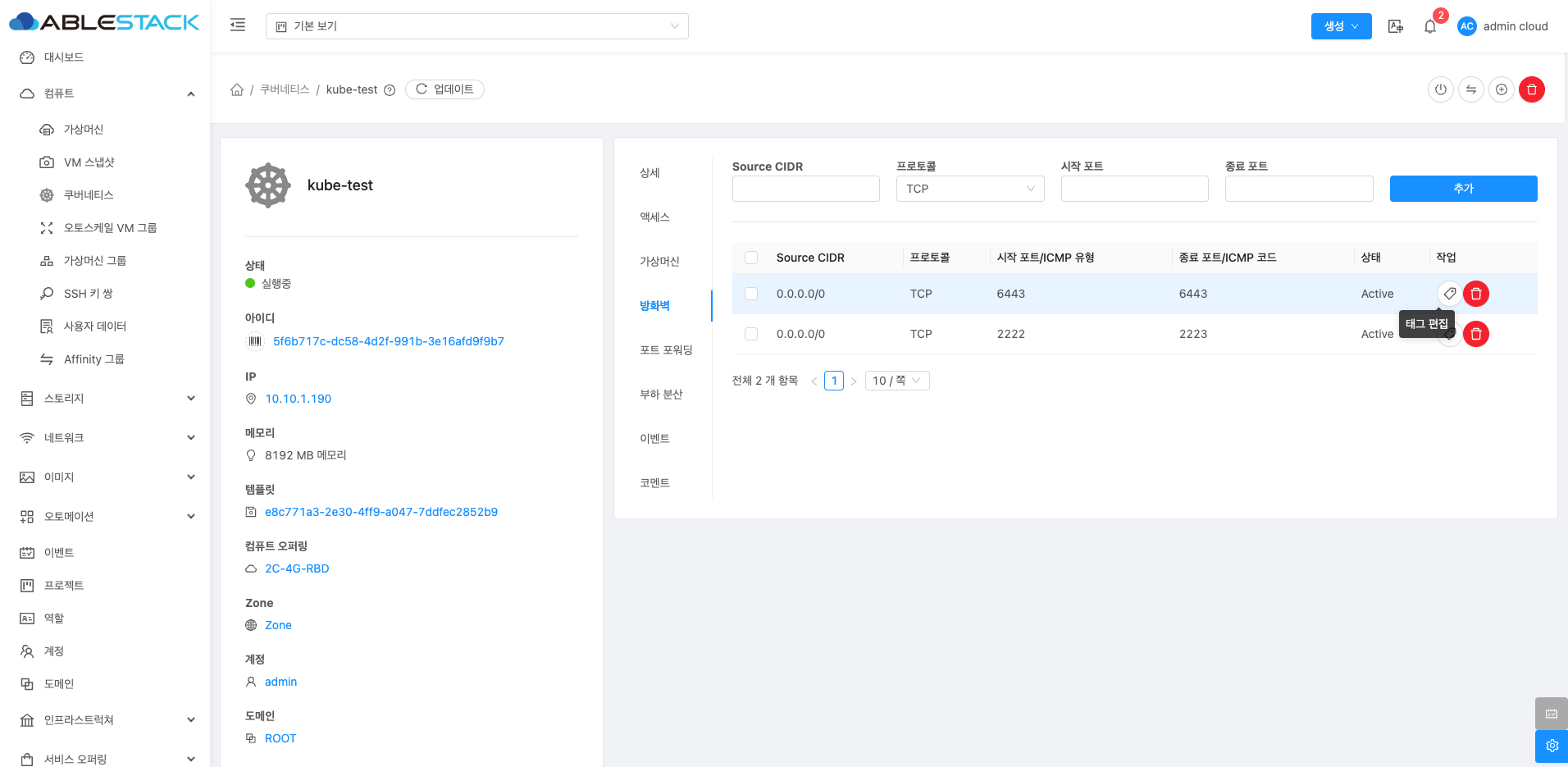Edit tags for the 6443 firewall rule
The height and width of the screenshot is (767, 1568).
point(1449,294)
